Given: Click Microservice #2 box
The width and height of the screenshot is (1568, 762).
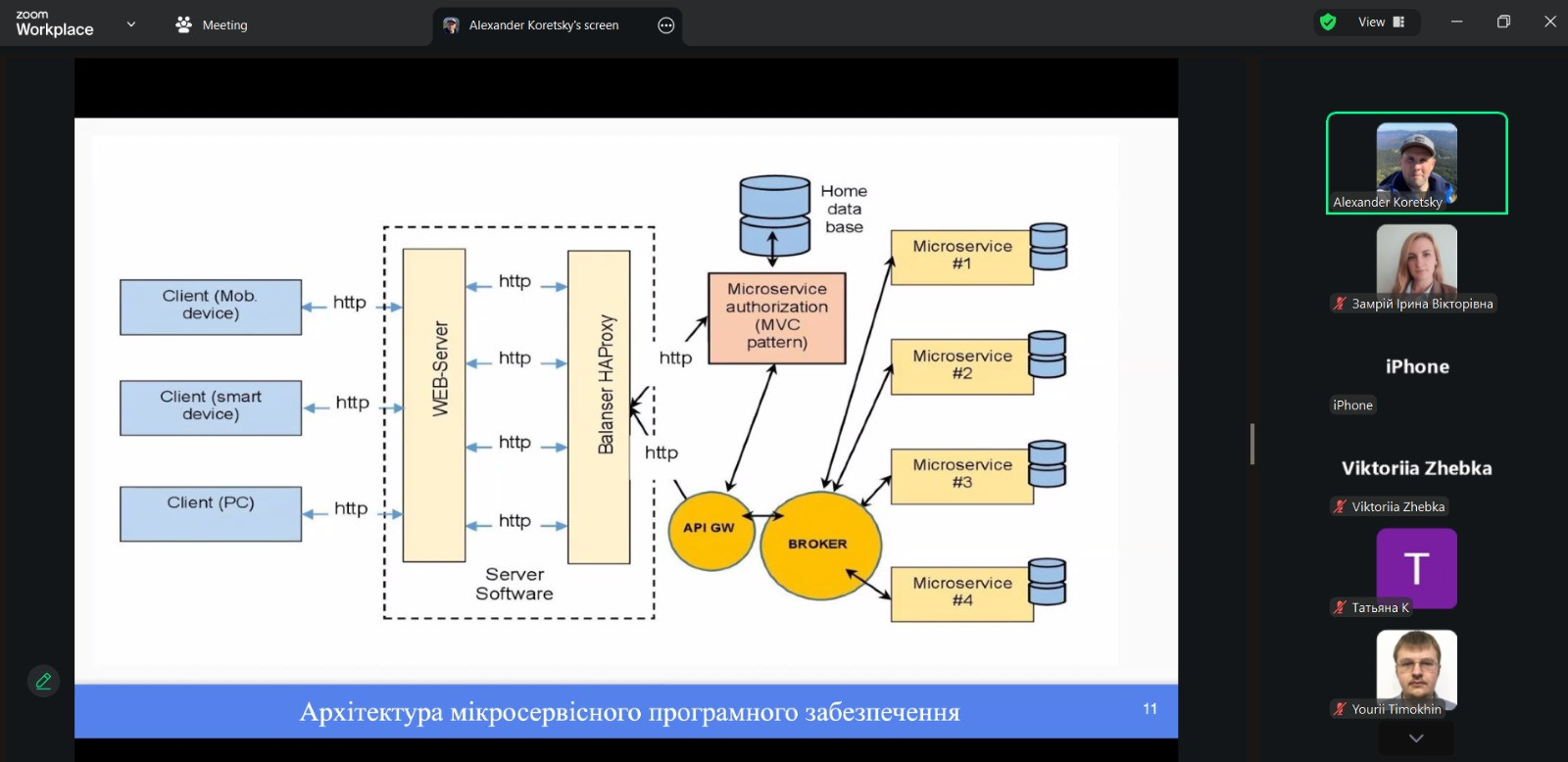Looking at the screenshot, I should 961,367.
